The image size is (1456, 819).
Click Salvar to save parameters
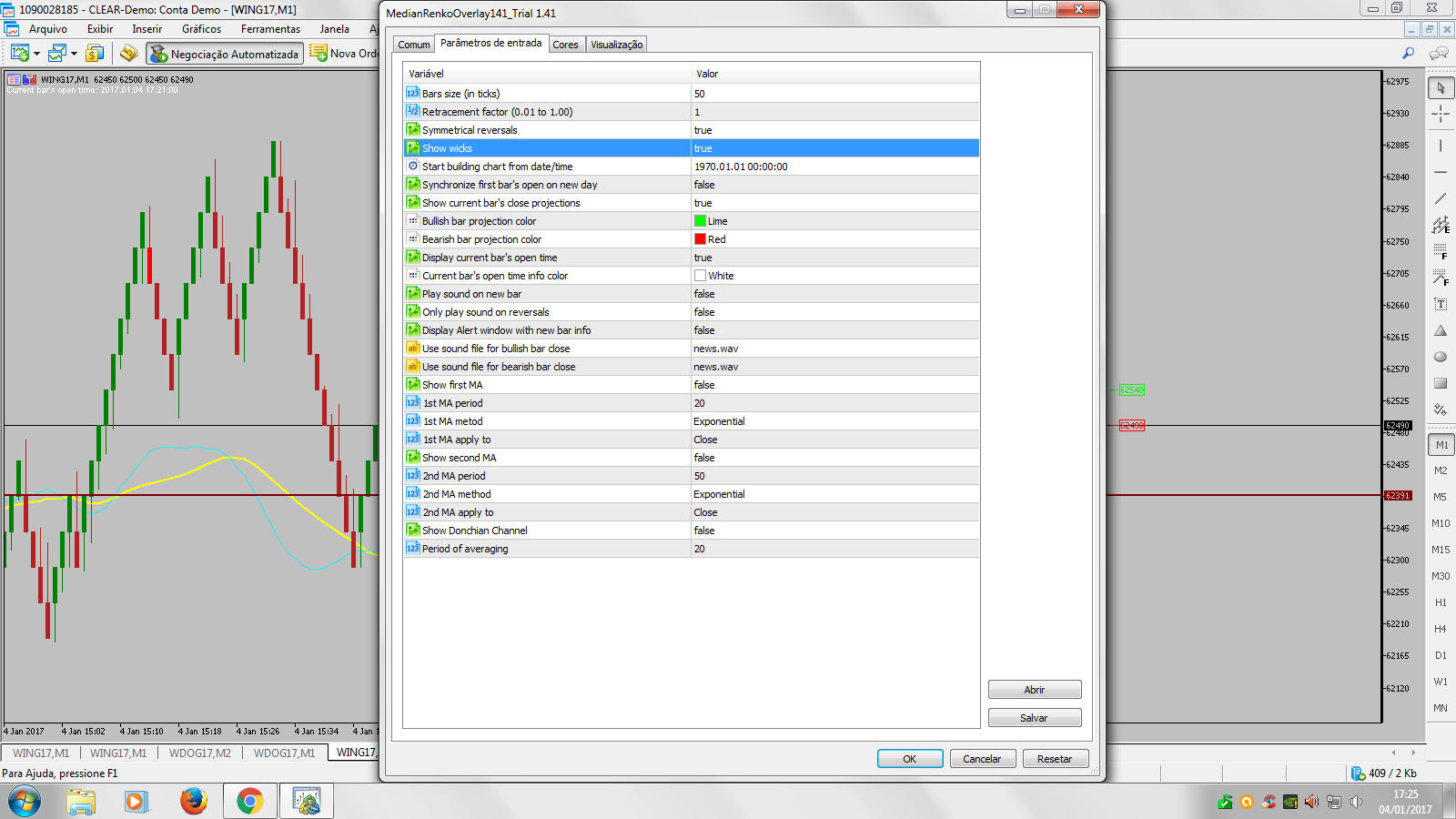pos(1035,718)
